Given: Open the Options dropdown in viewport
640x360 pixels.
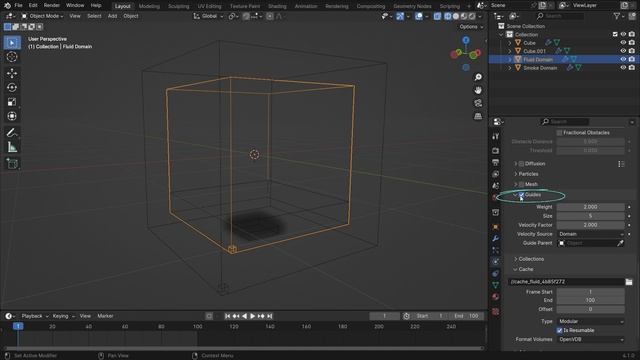Looking at the screenshot, I should pyautogui.click(x=471, y=27).
